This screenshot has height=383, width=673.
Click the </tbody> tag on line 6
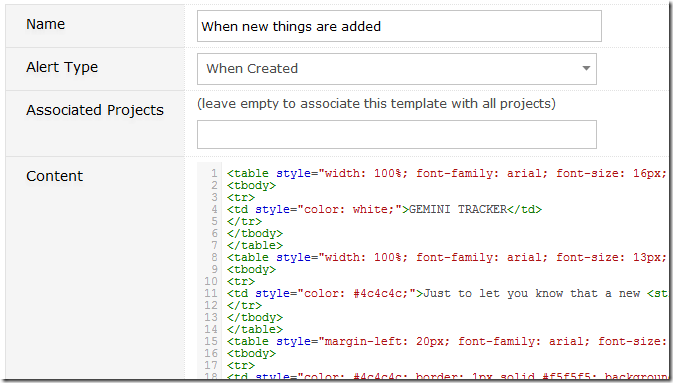pyautogui.click(x=255, y=234)
